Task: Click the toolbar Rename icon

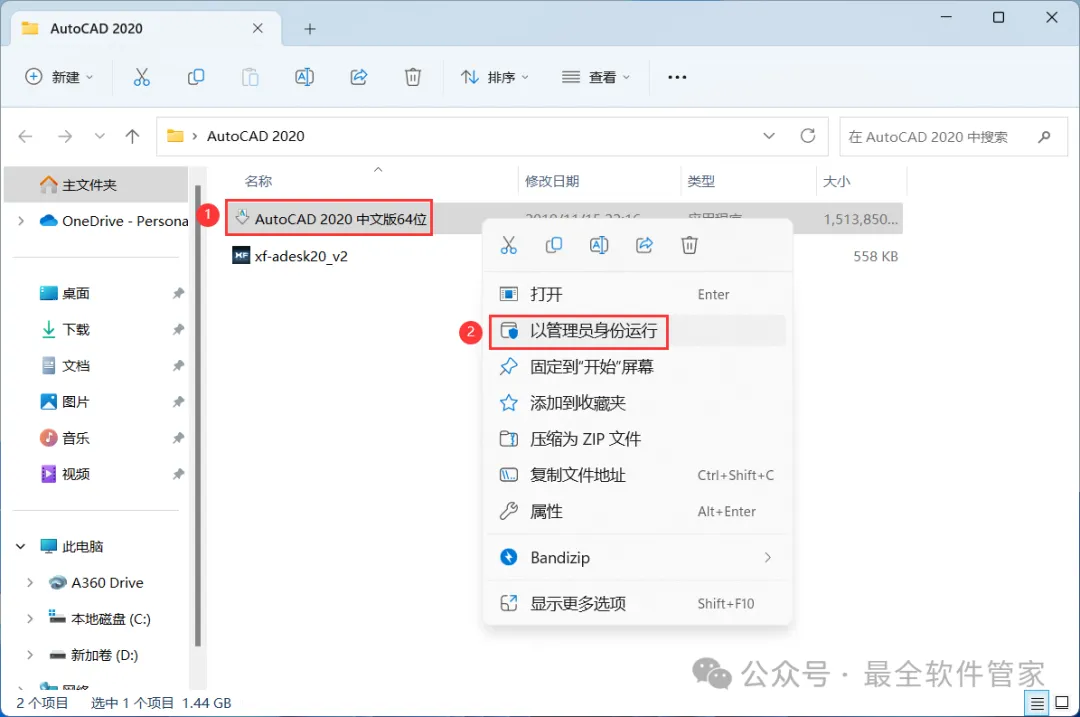Action: click(304, 77)
